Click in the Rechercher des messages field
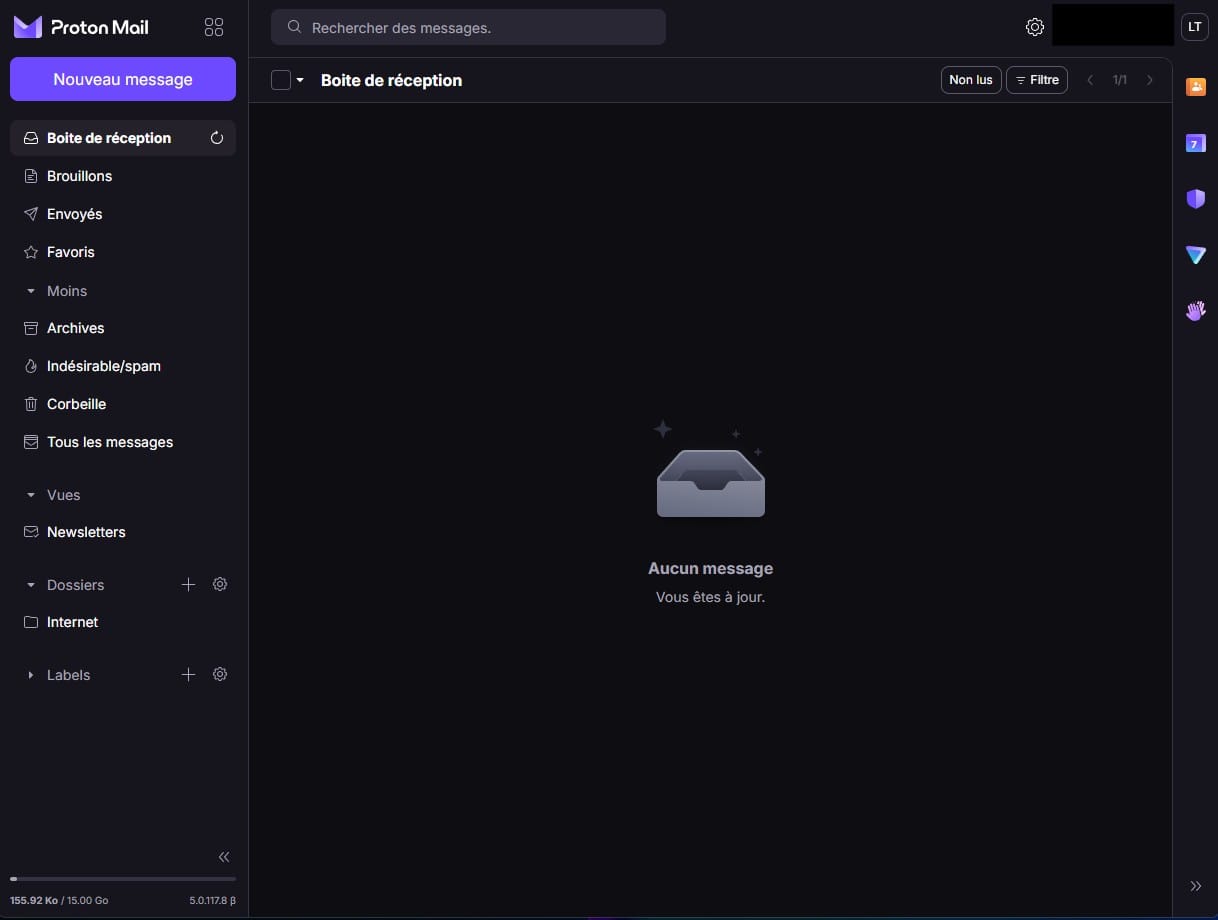The width and height of the screenshot is (1218, 920). 468,27
